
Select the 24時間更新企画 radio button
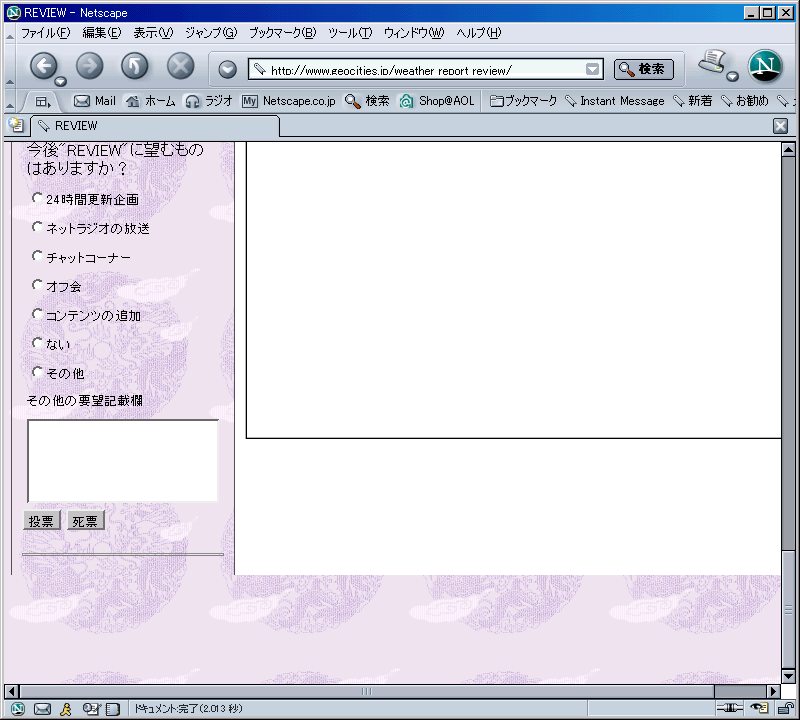37,197
